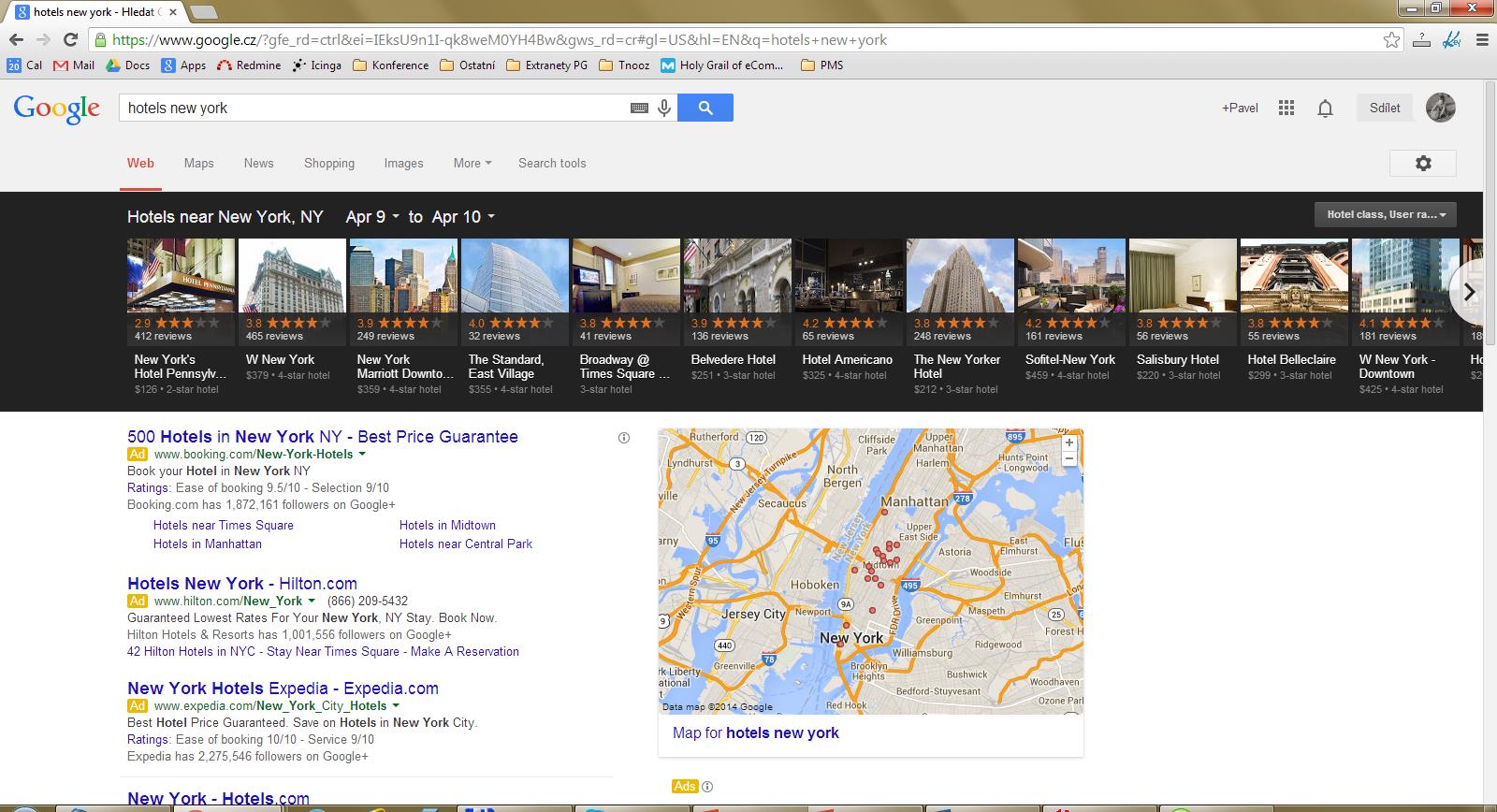Switch to News tab
The width and height of the screenshot is (1497, 812).
[x=258, y=163]
